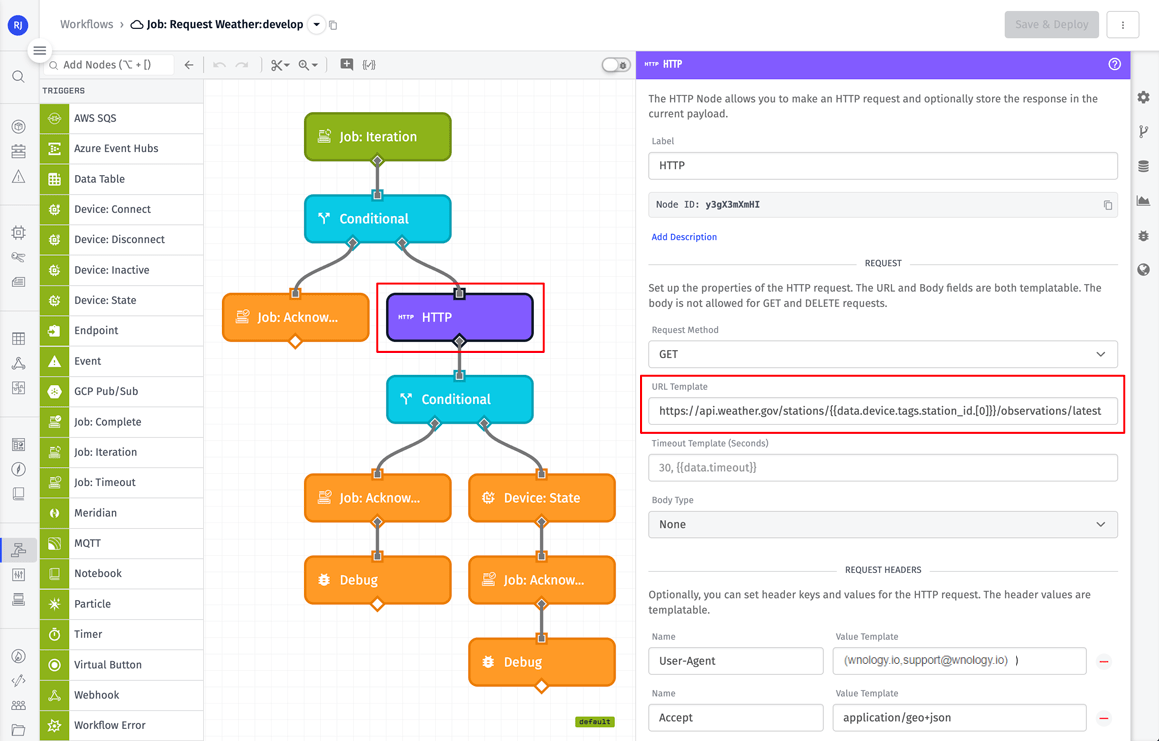Remove the Accept header with red minus
The height and width of the screenshot is (741, 1159).
pos(1104,718)
